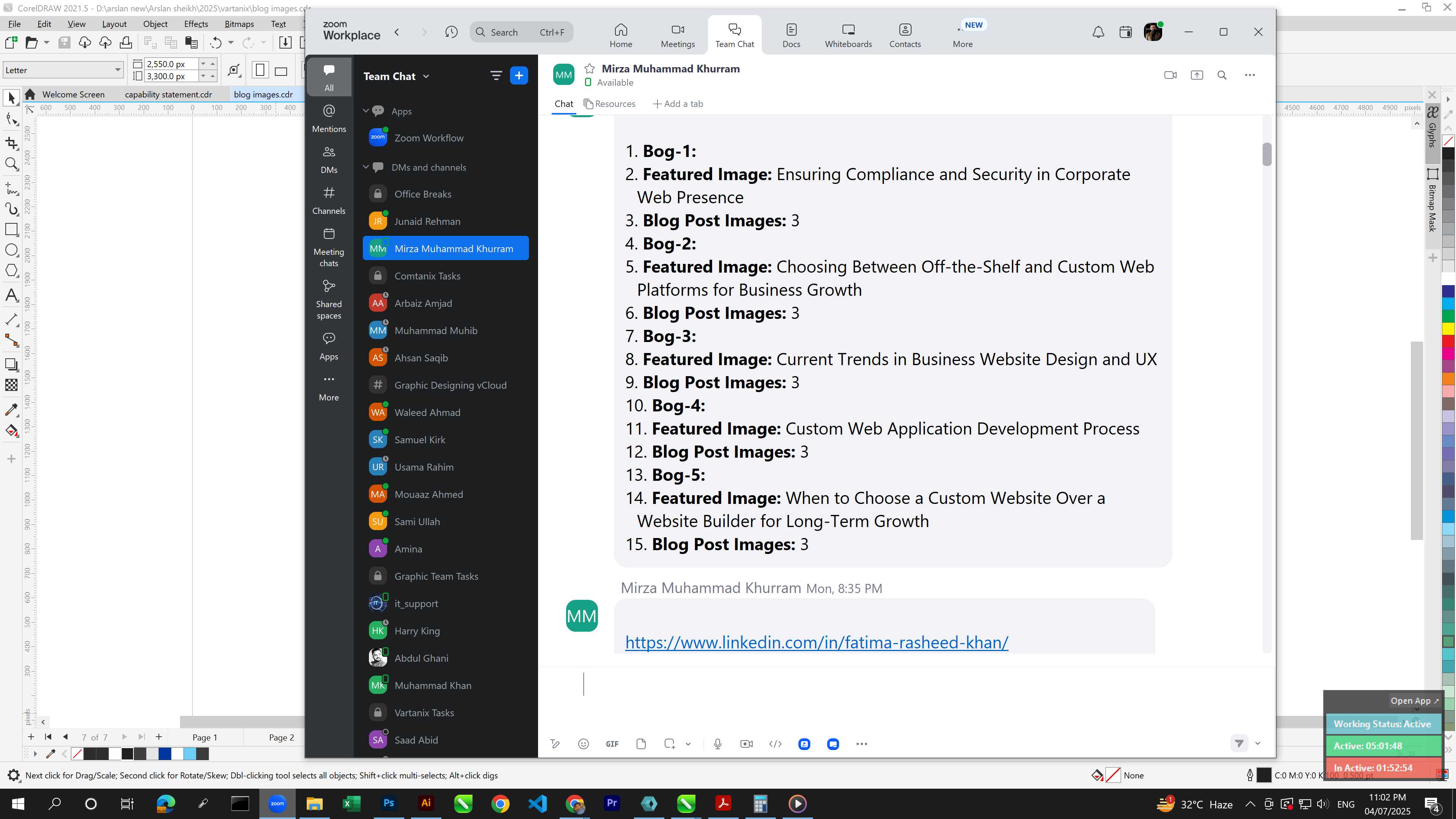Start a video call with Mirza Muhammad Khurram

tap(1170, 75)
